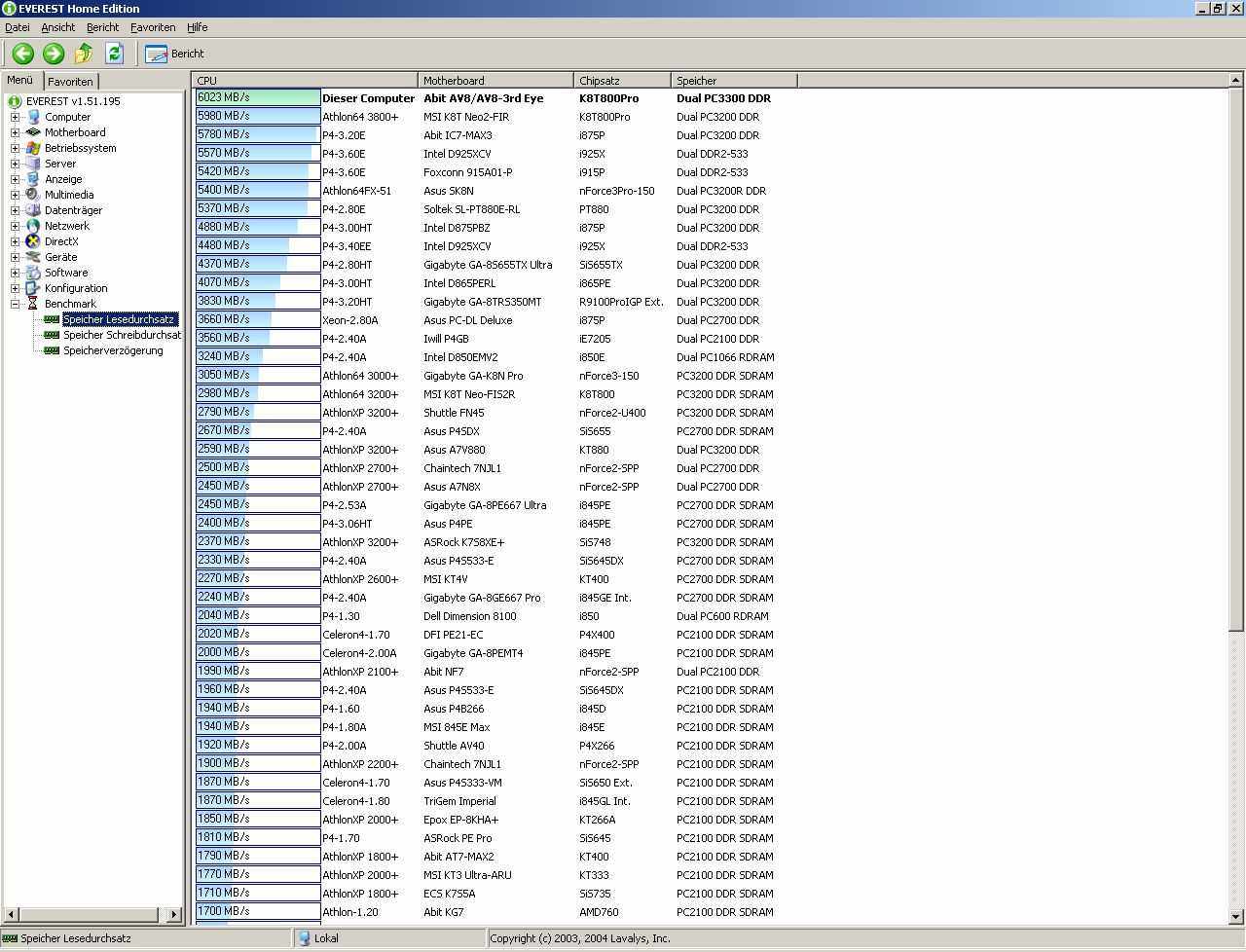Click the Refresh toolbar icon

pyautogui.click(x=114, y=54)
